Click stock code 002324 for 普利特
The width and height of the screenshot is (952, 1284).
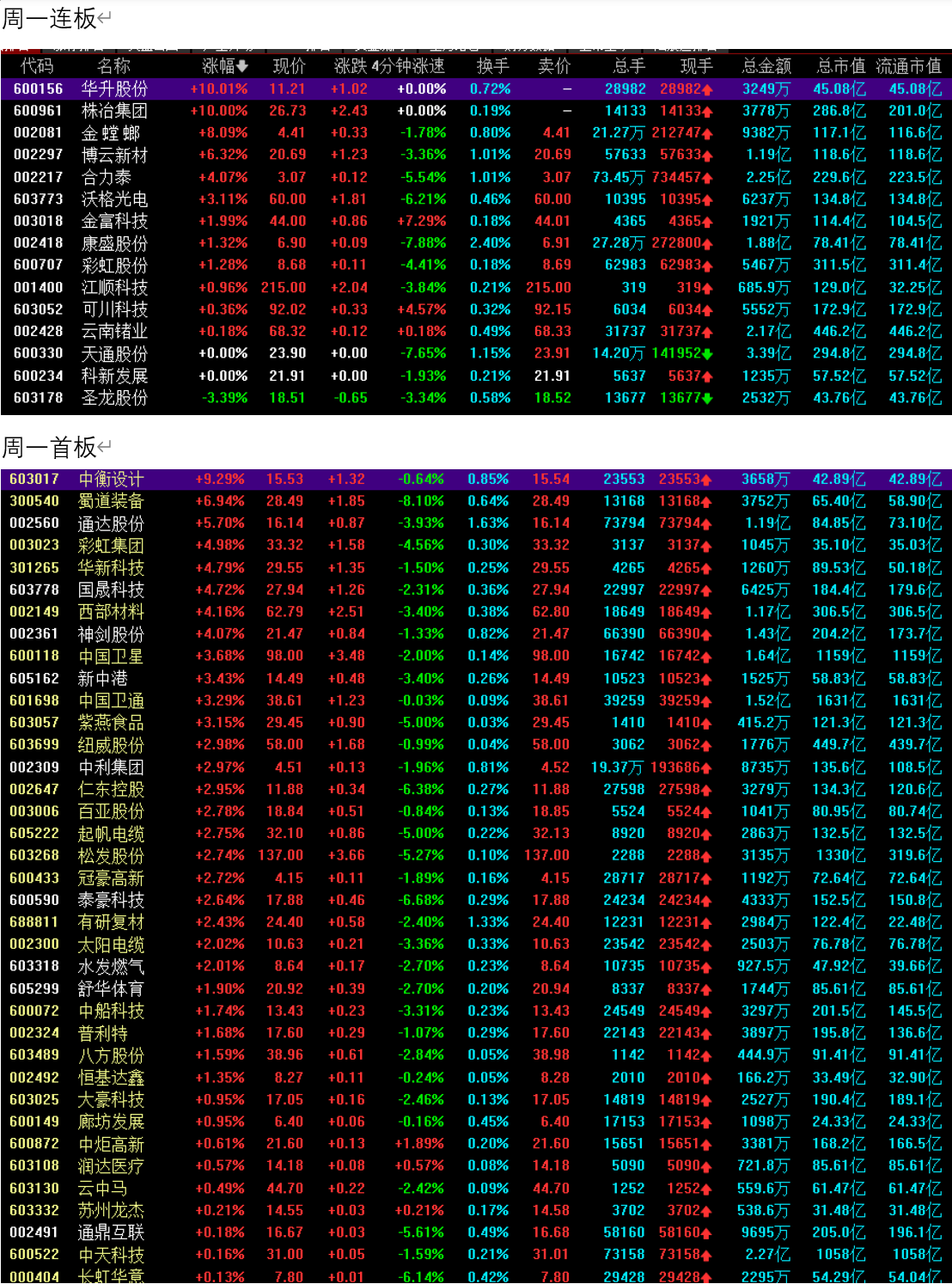(x=34, y=1033)
